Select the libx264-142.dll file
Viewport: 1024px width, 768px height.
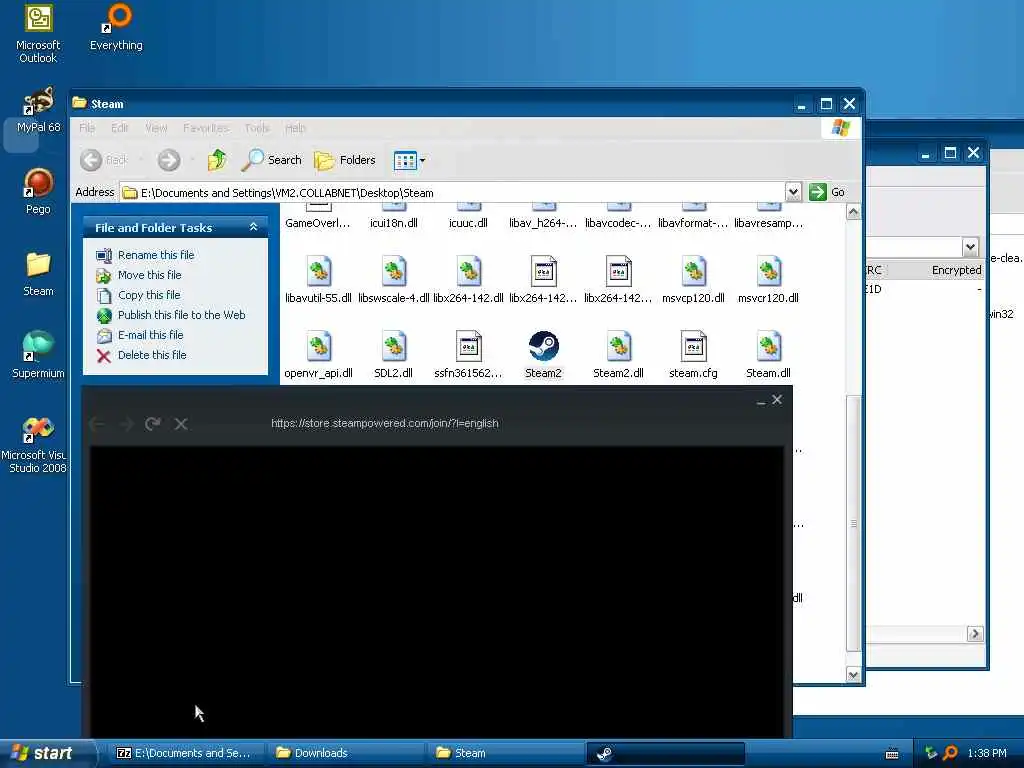468,280
